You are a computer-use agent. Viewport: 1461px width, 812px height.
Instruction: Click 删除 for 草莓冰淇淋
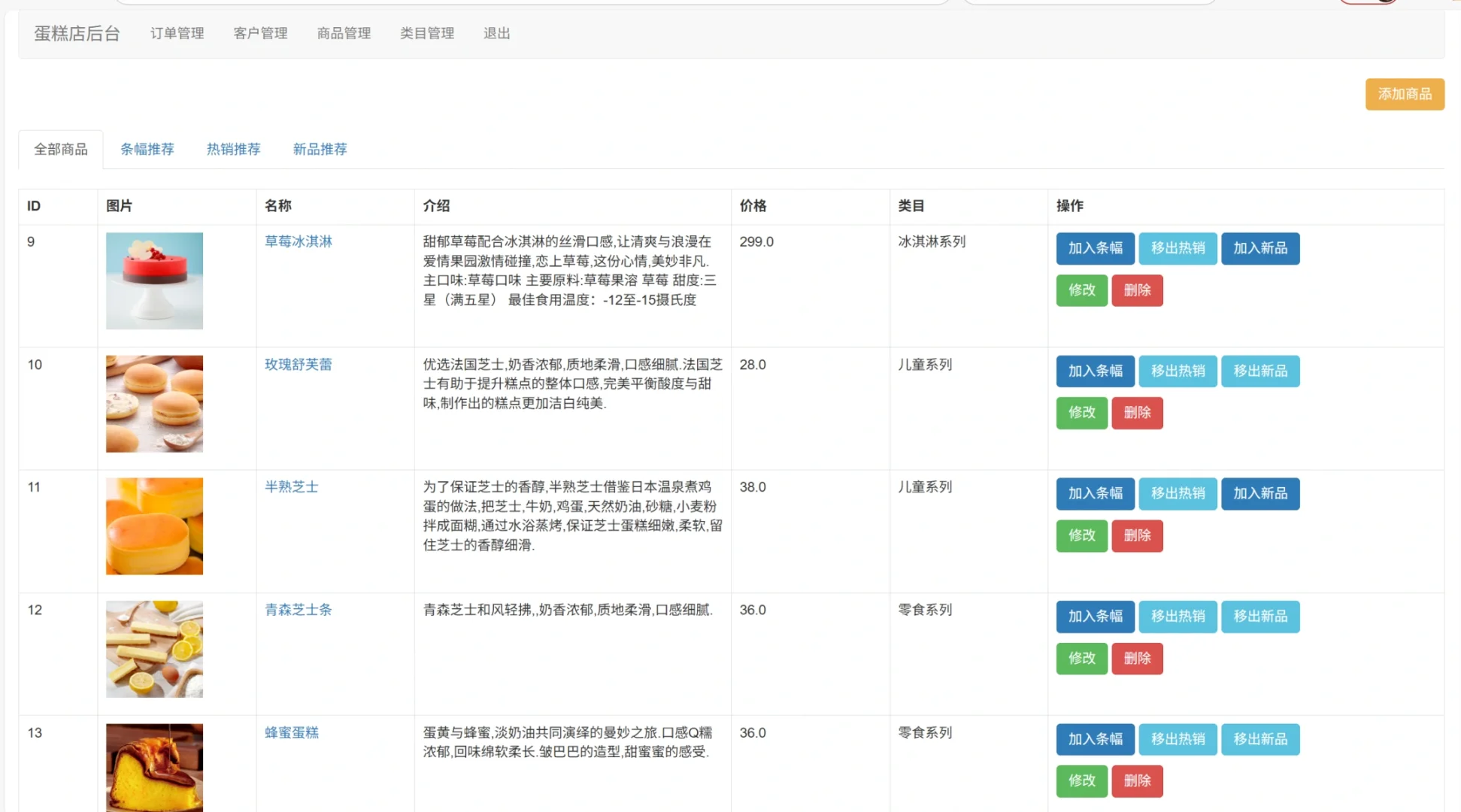coord(1137,290)
